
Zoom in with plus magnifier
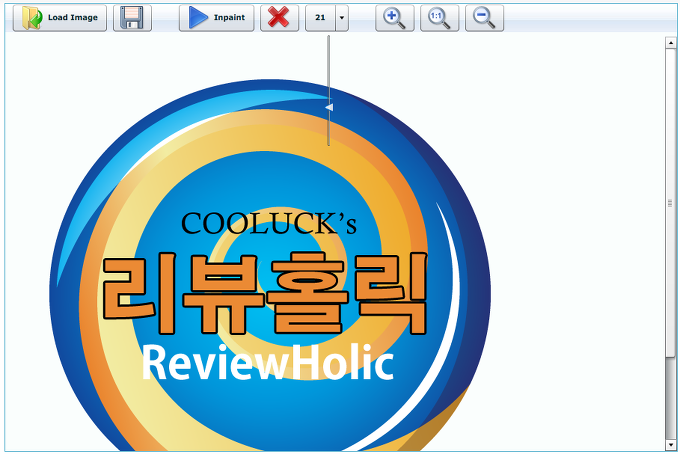pyautogui.click(x=395, y=18)
